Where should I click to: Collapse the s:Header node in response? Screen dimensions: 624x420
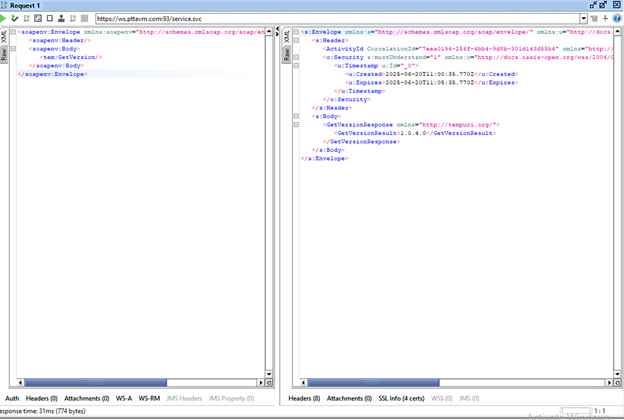[296, 40]
